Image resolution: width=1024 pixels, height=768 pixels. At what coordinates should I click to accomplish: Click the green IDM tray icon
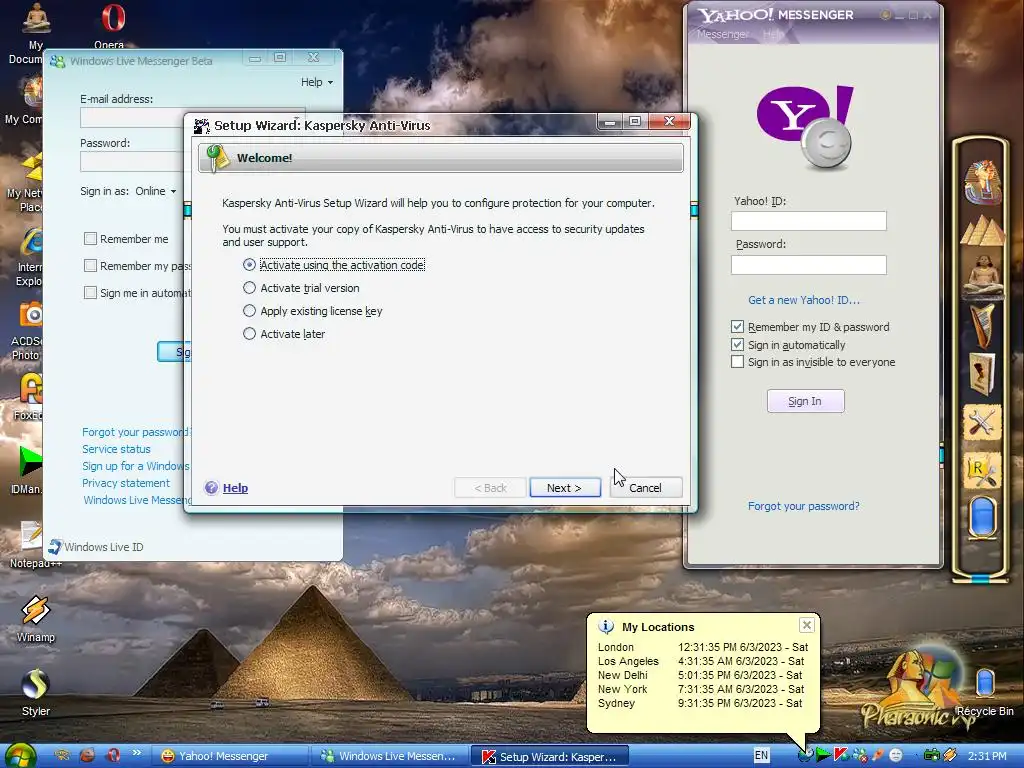coord(824,756)
